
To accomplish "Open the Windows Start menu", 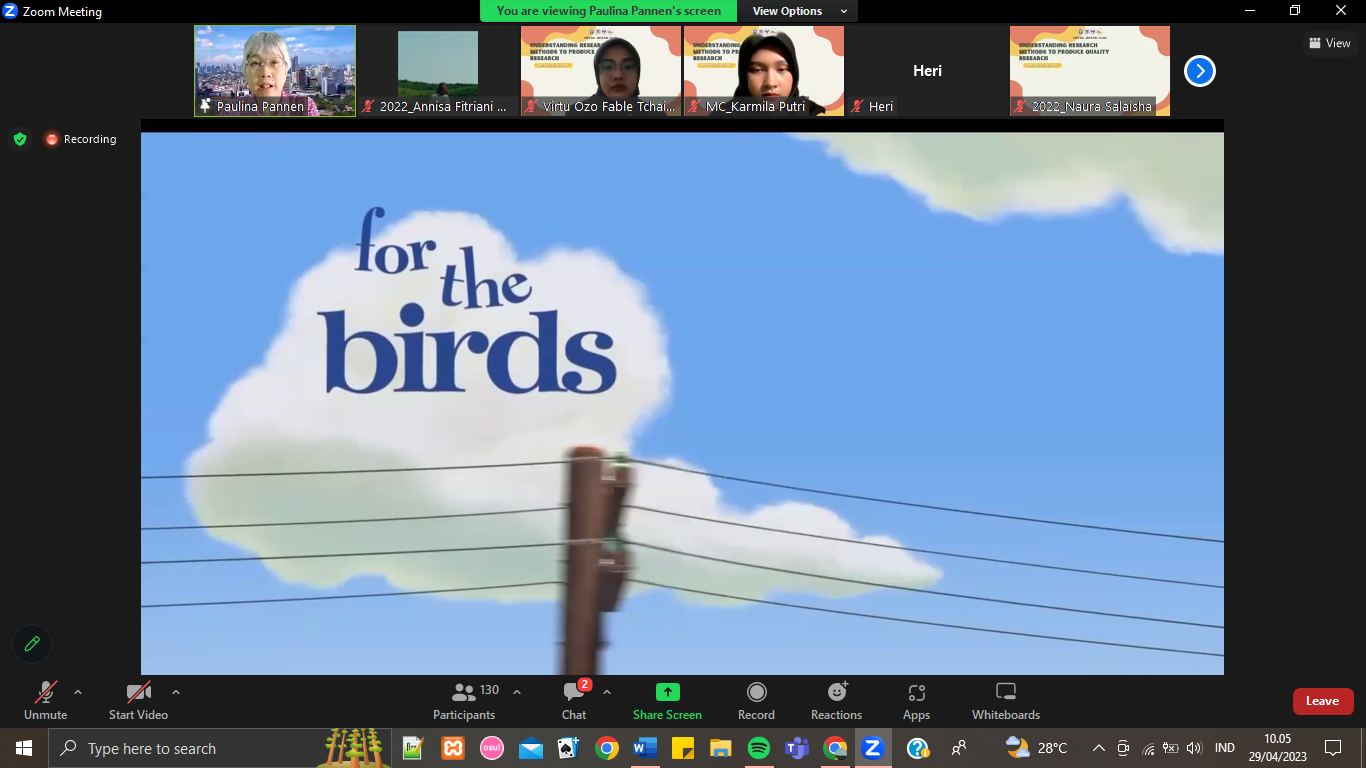I will pos(24,748).
